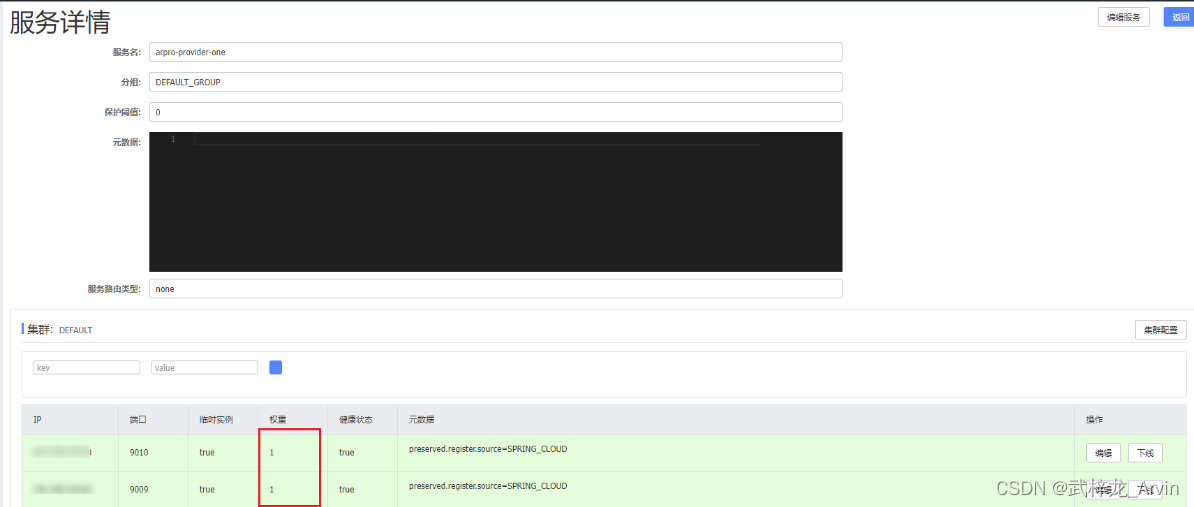This screenshot has height=507, width=1194.
Task: Click metadata text in the 9010 row
Action: (x=488, y=448)
